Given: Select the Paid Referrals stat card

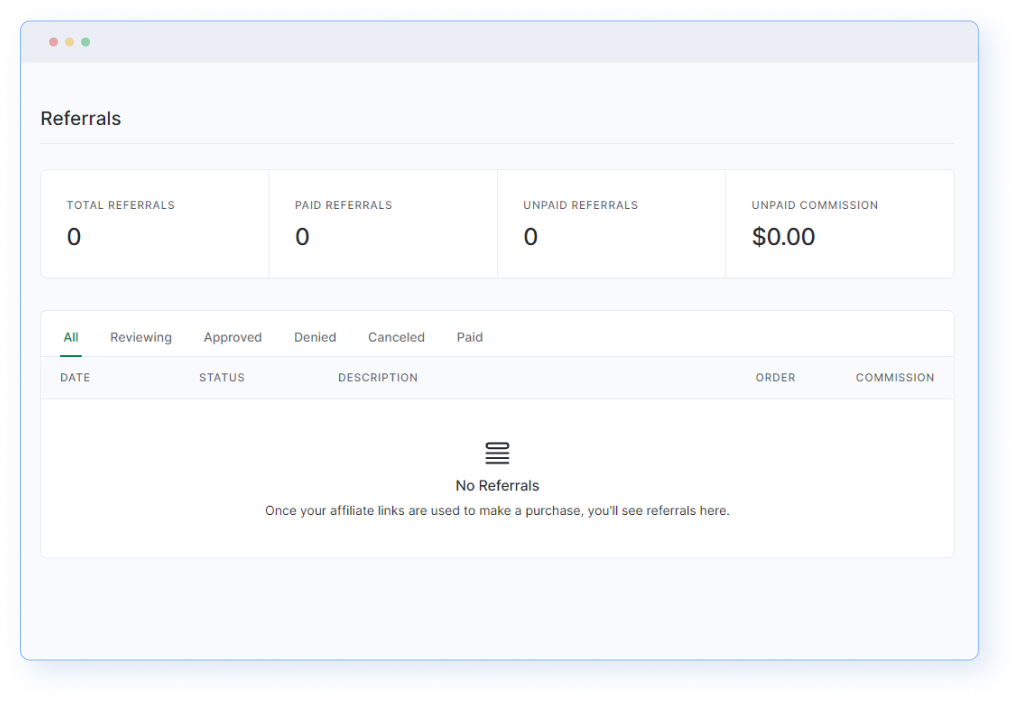Looking at the screenshot, I should (383, 223).
